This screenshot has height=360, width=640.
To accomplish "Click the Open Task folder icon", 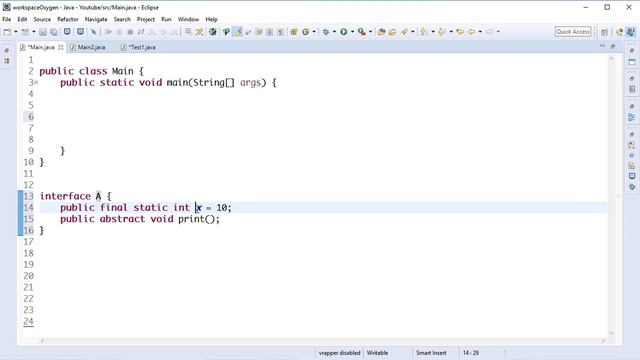I will point(392,32).
